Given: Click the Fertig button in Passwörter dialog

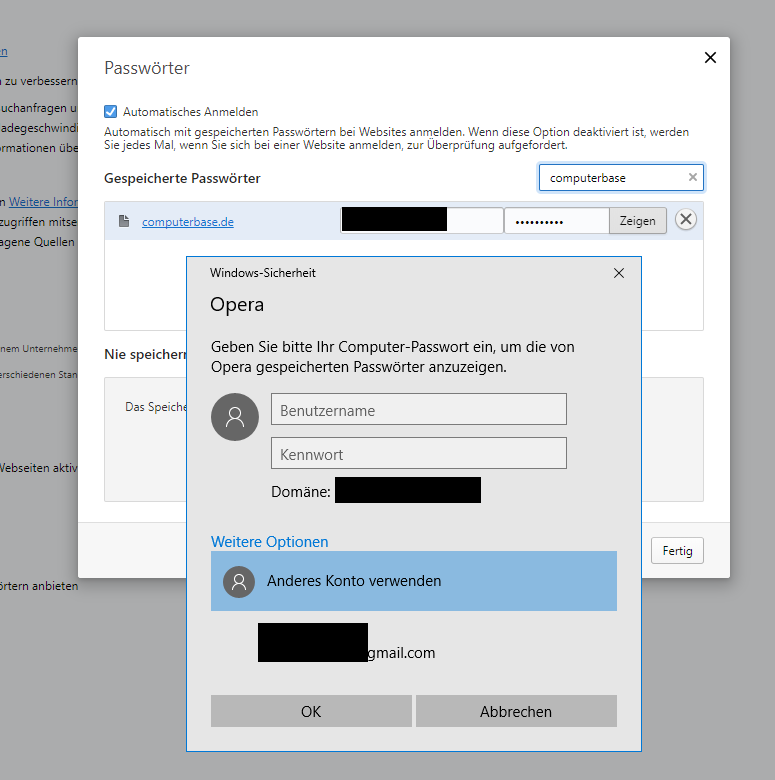Looking at the screenshot, I should pyautogui.click(x=677, y=551).
